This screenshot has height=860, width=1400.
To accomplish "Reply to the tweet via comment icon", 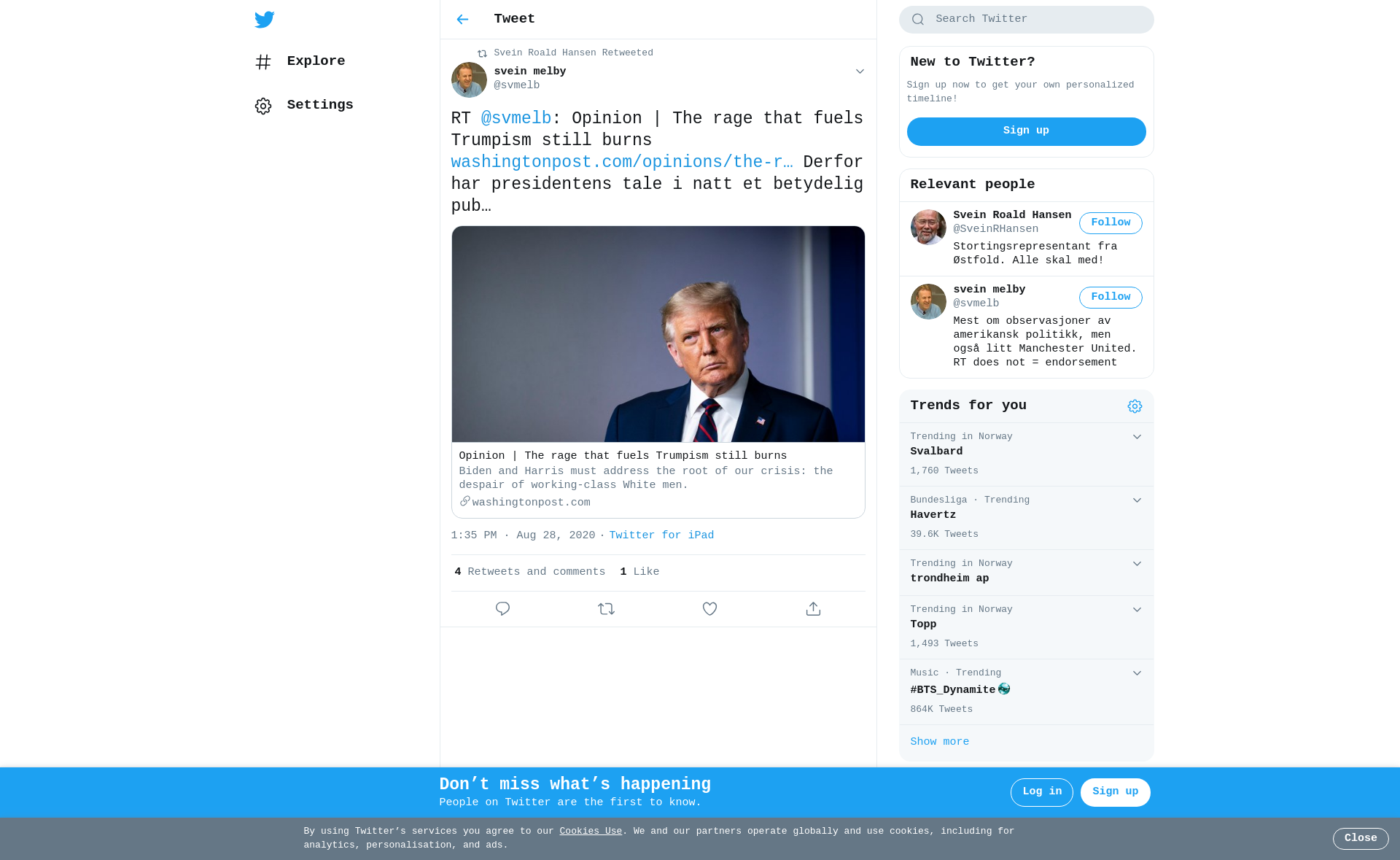I will (x=502, y=608).
